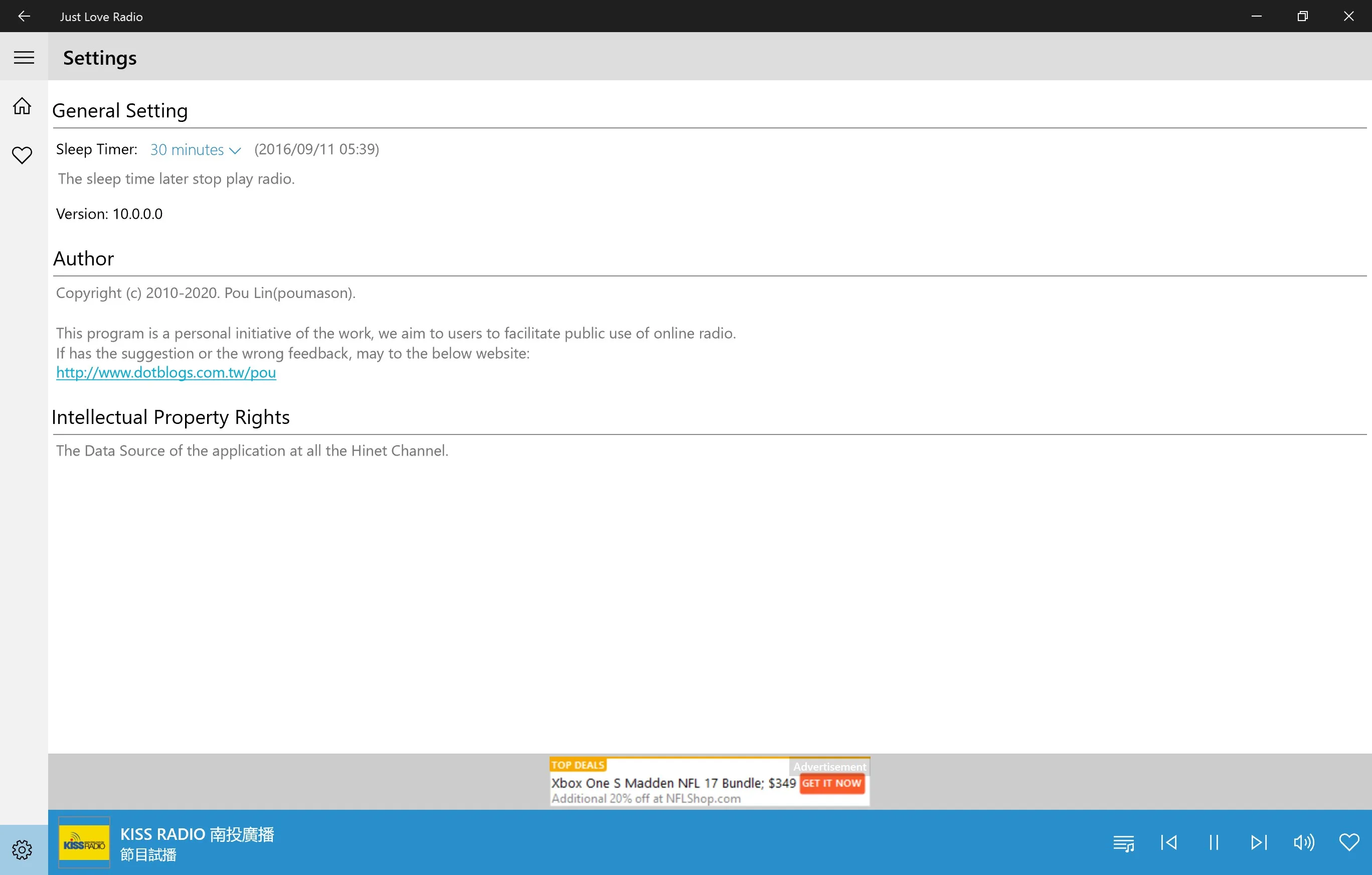Viewport: 1372px width, 875px height.
Task: Click the Author section heading
Action: 84,259
